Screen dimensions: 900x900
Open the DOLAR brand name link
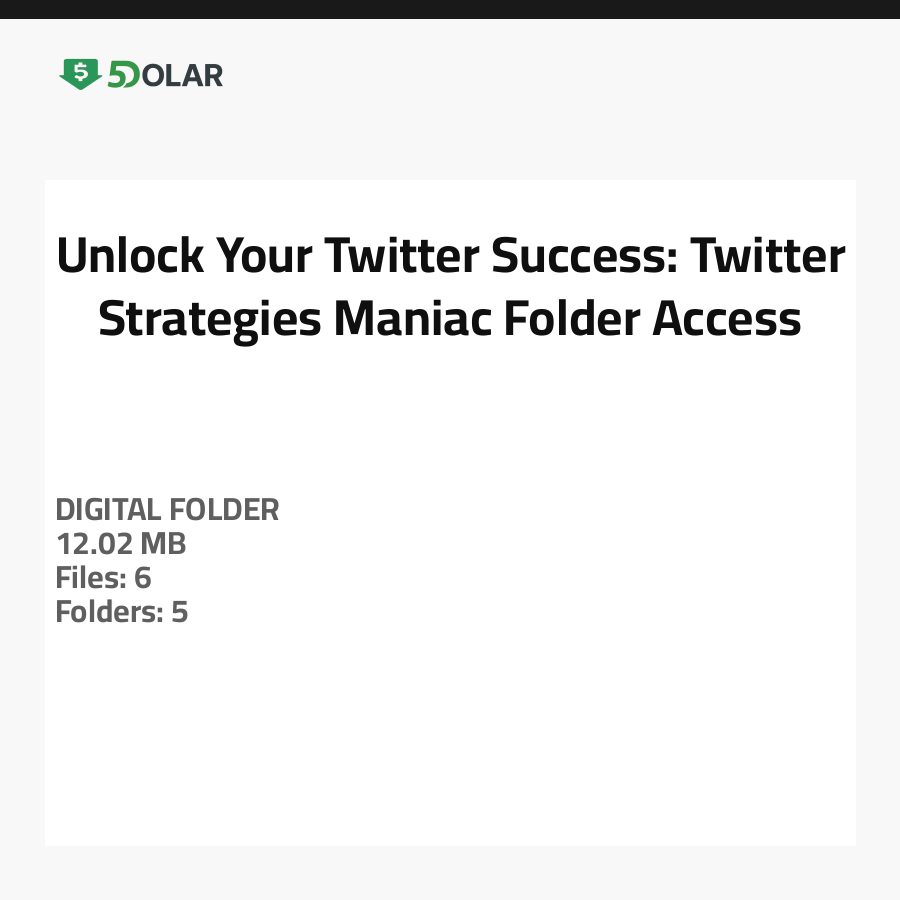(x=180, y=75)
